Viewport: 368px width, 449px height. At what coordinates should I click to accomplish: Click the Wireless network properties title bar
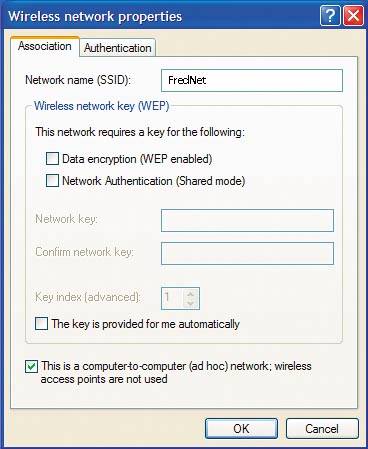pos(160,16)
